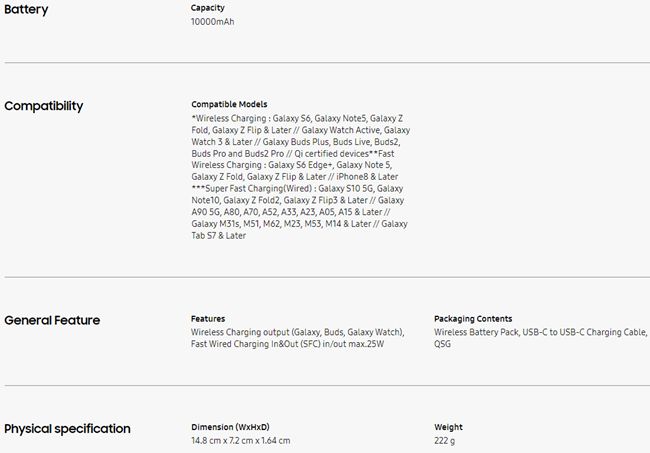Viewport: 650px width, 453px height.
Task: Click the Compatibility section heading
Action: coord(44,106)
